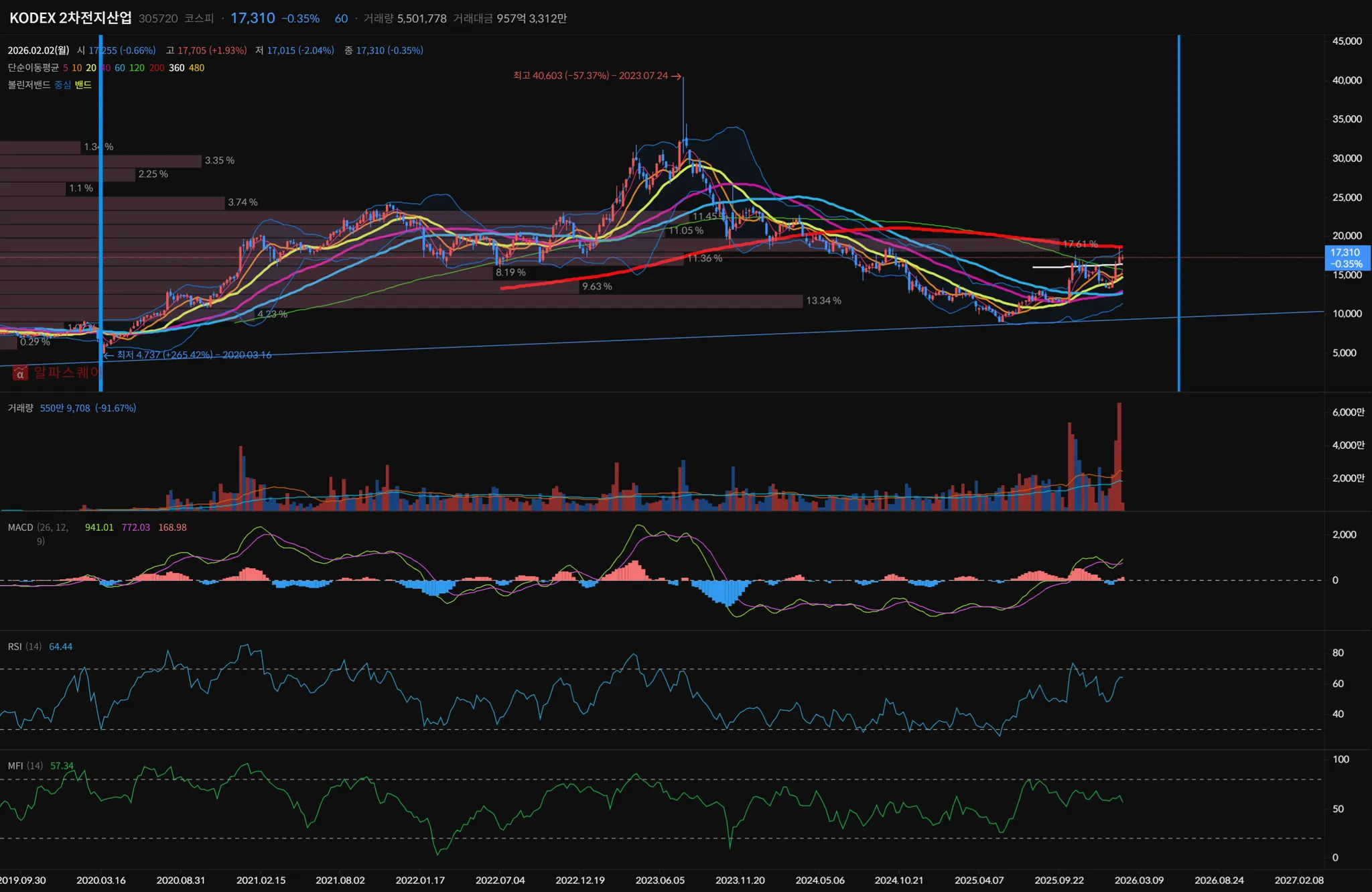Open the RSI (14) indicator settings
1372x892 pixels.
pos(25,647)
